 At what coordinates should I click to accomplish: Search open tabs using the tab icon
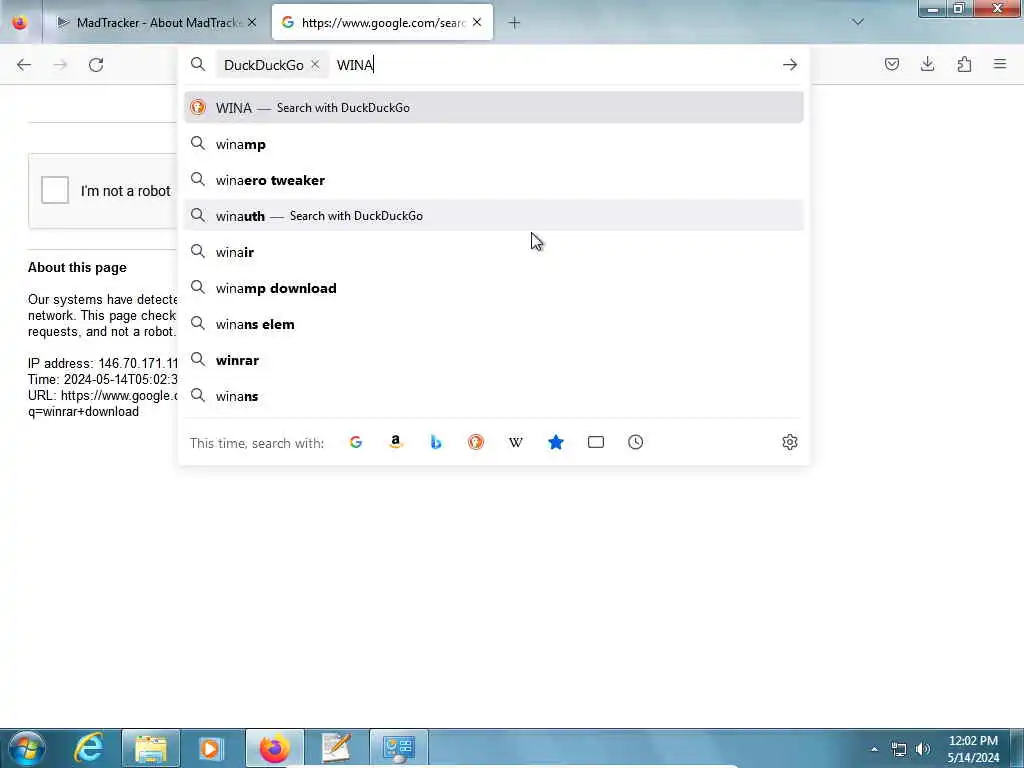click(596, 442)
